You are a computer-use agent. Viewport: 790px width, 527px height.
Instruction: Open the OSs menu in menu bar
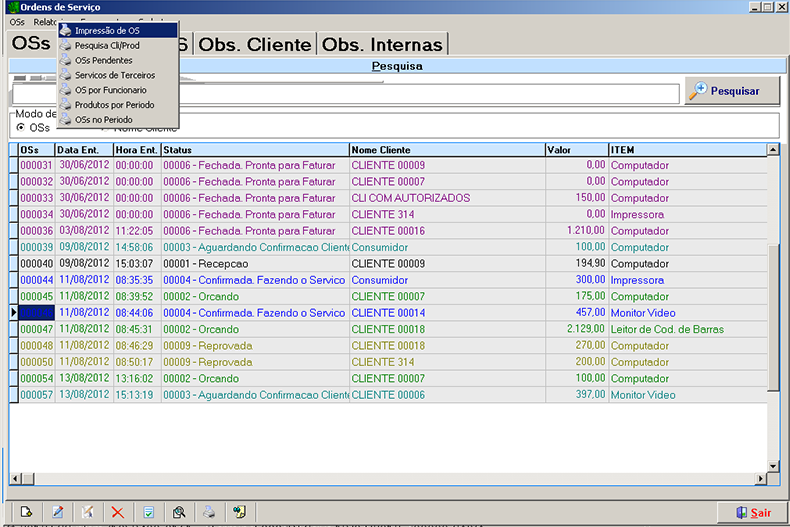click(x=17, y=21)
